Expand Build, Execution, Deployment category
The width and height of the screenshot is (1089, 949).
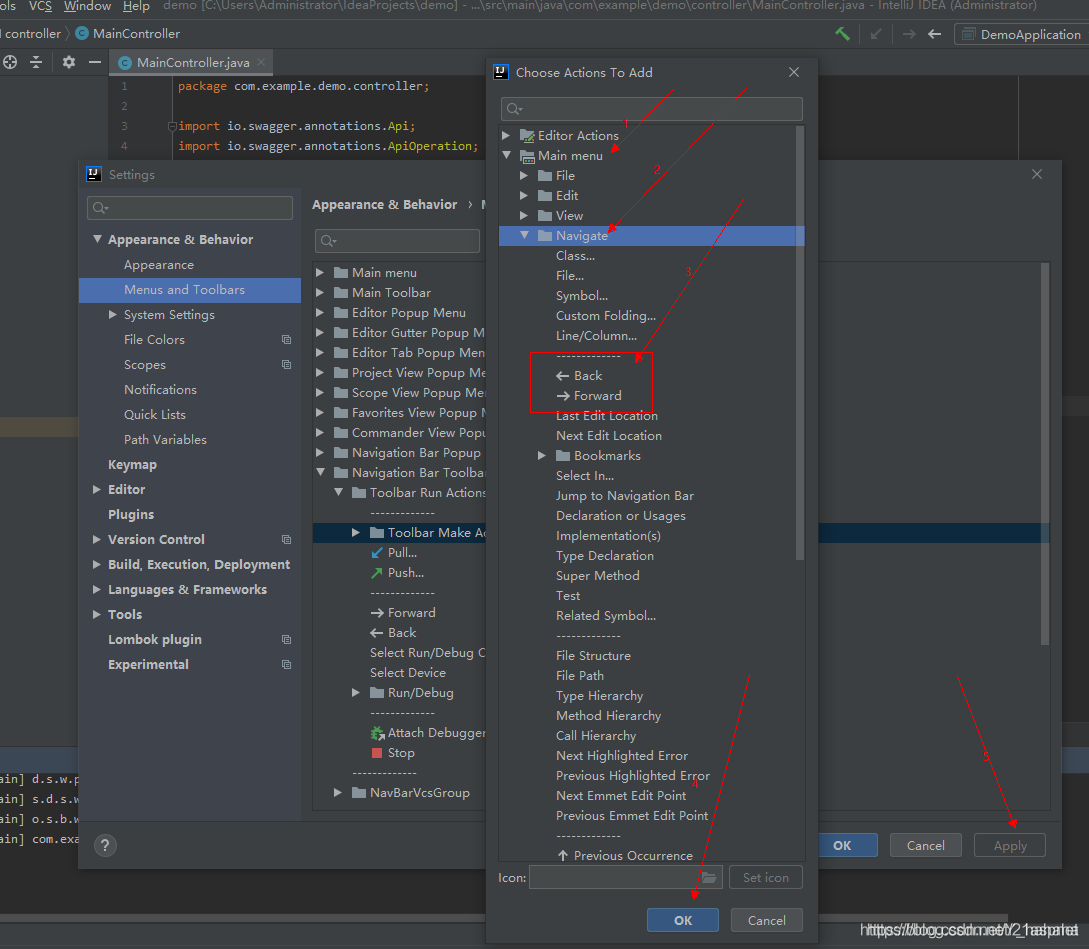(x=97, y=564)
